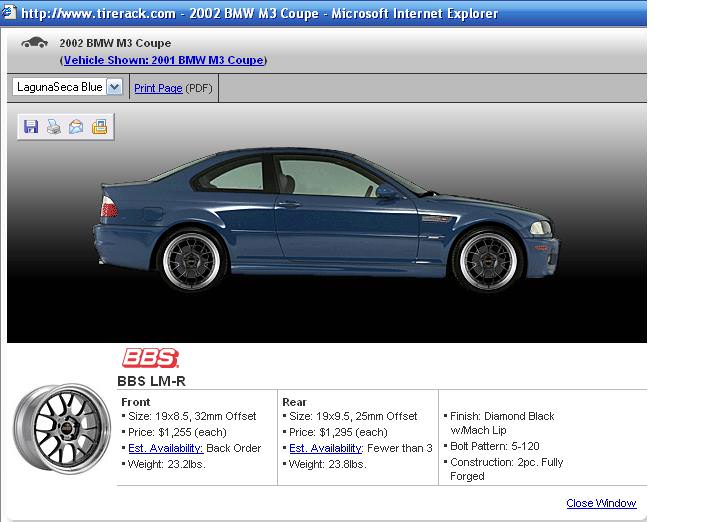Click the blue BMW M3 car image

coord(326,219)
